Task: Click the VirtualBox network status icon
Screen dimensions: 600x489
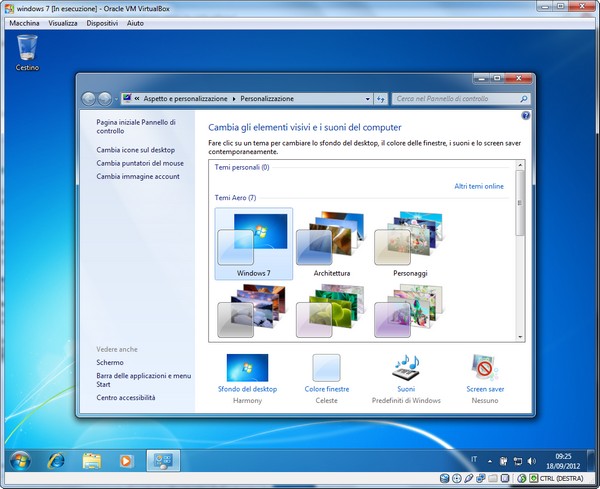Action: point(481,478)
